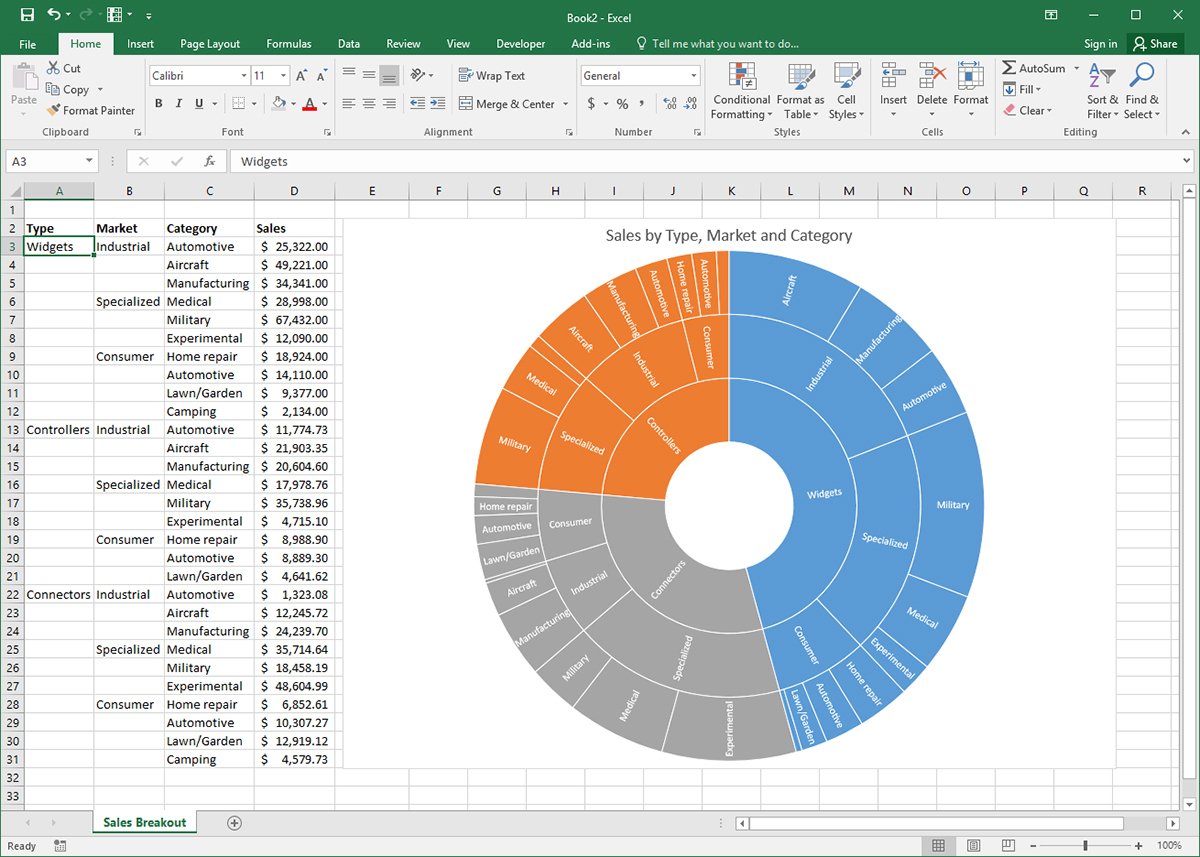The height and width of the screenshot is (857, 1200).
Task: Expand the Name Box dropdown arrow
Action: [89, 161]
